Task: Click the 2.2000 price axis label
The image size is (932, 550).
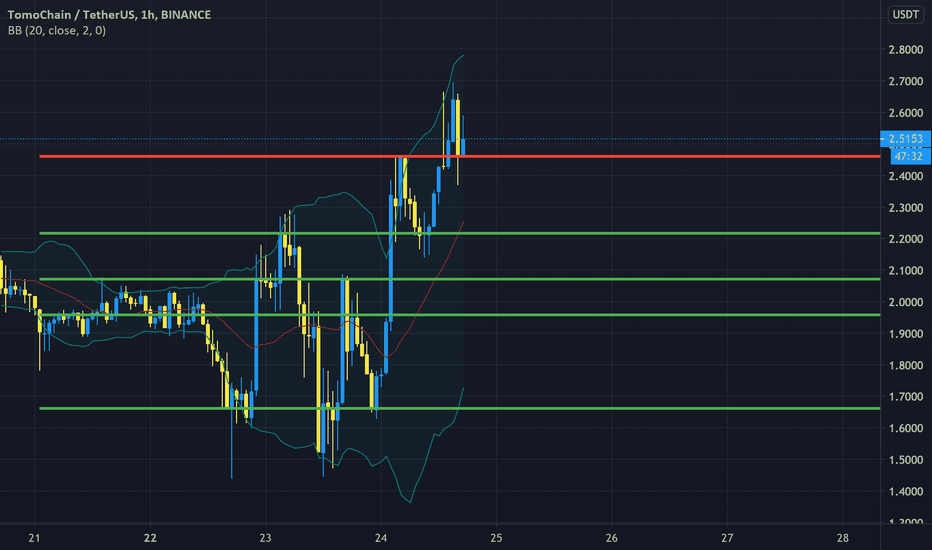Action: click(x=905, y=239)
